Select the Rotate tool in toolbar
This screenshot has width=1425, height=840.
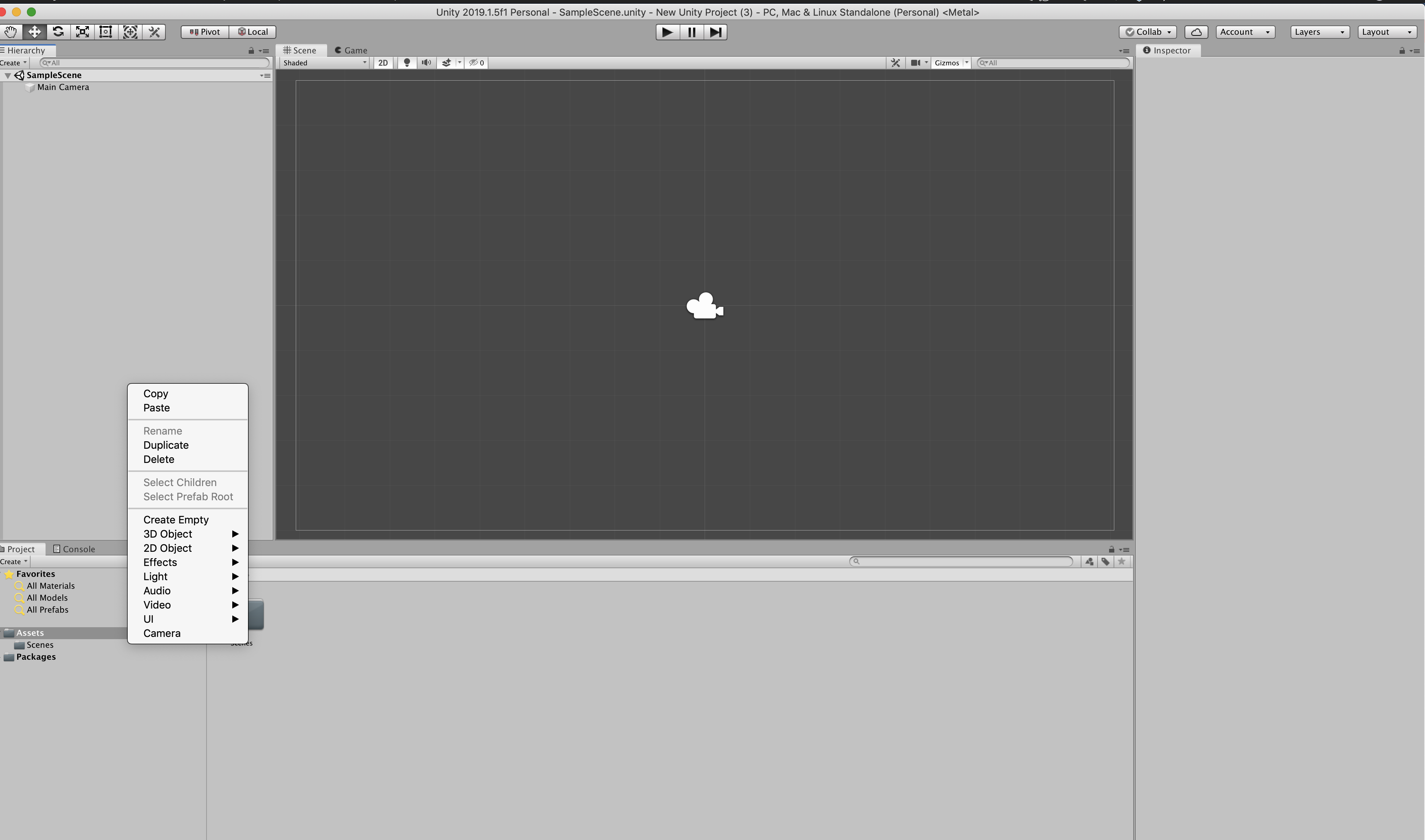(x=58, y=31)
